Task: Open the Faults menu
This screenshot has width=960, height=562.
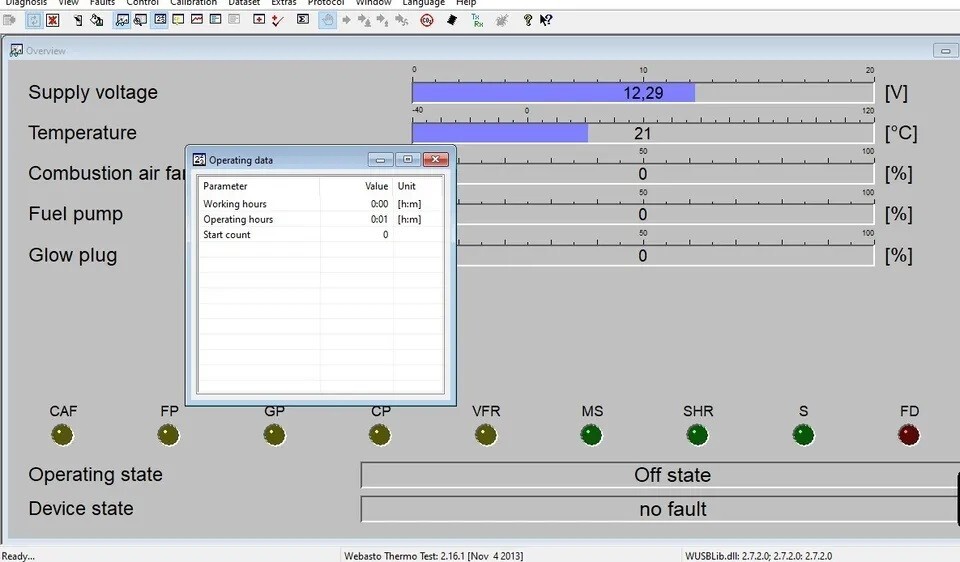Action: [x=102, y=3]
